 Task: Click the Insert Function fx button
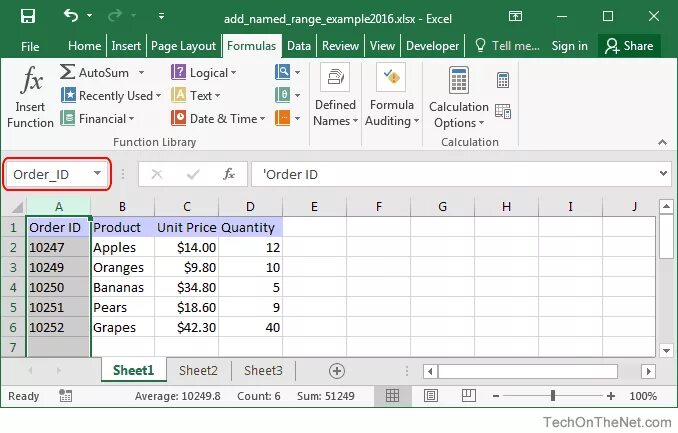point(30,97)
